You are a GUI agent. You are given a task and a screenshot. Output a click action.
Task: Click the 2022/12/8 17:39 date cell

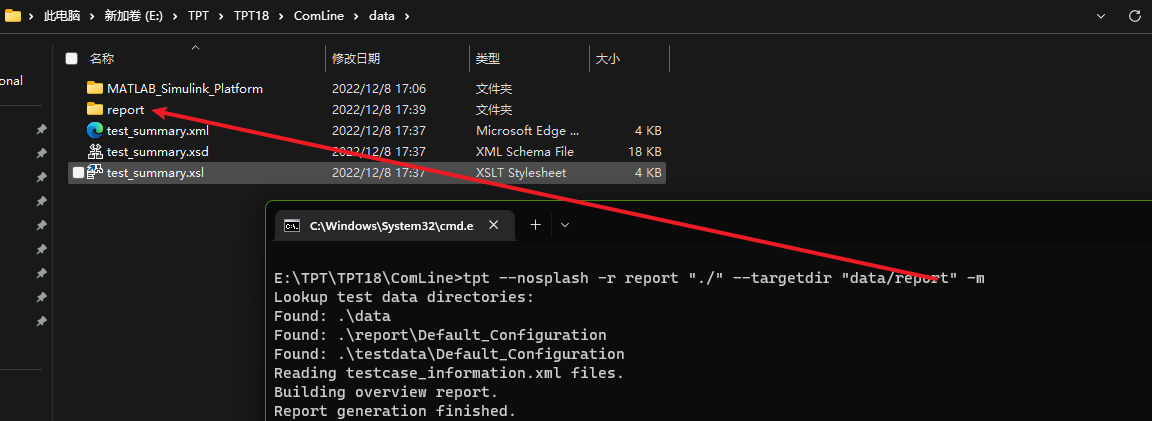(x=379, y=109)
